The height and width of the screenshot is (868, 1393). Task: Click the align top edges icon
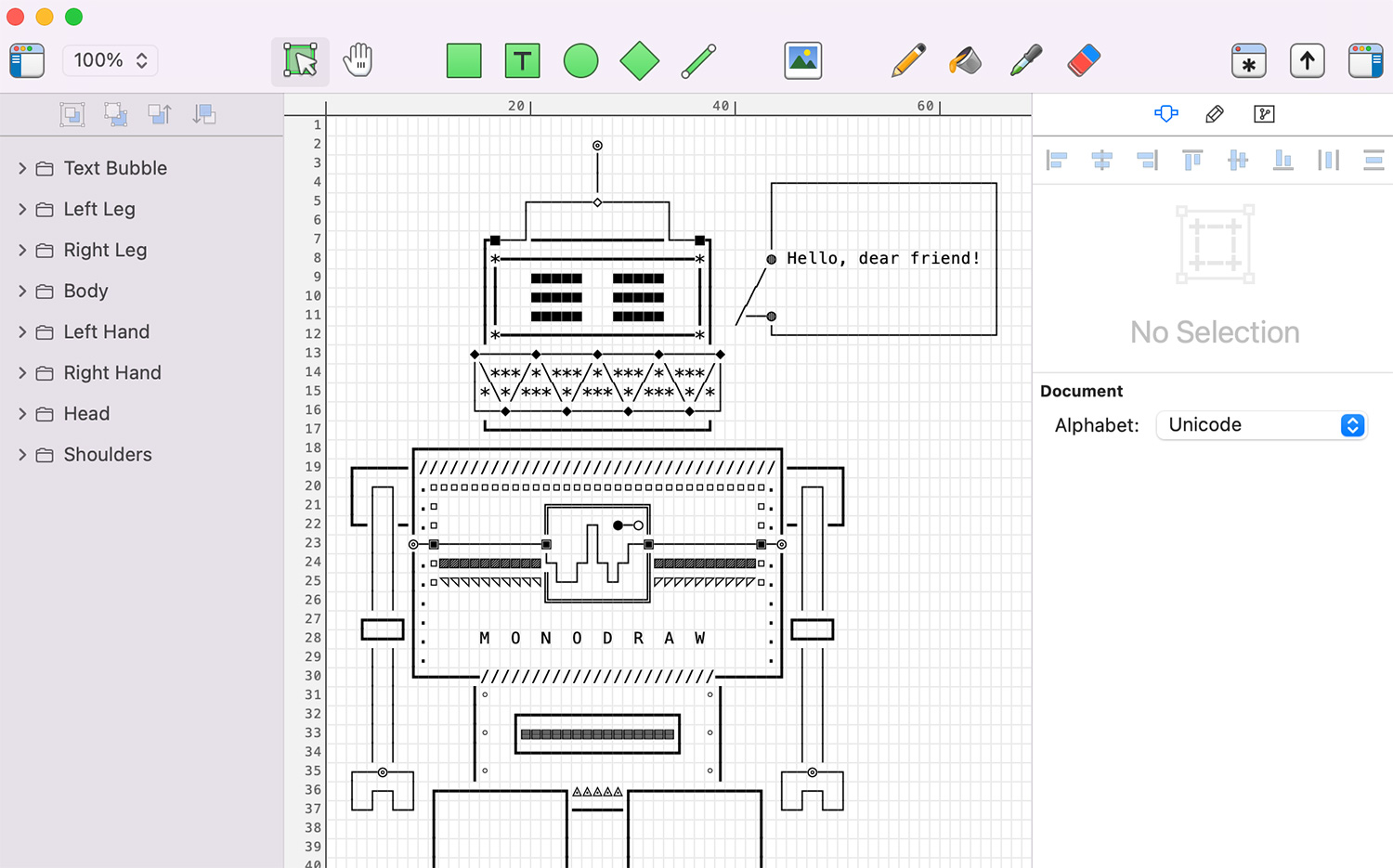click(x=1192, y=160)
